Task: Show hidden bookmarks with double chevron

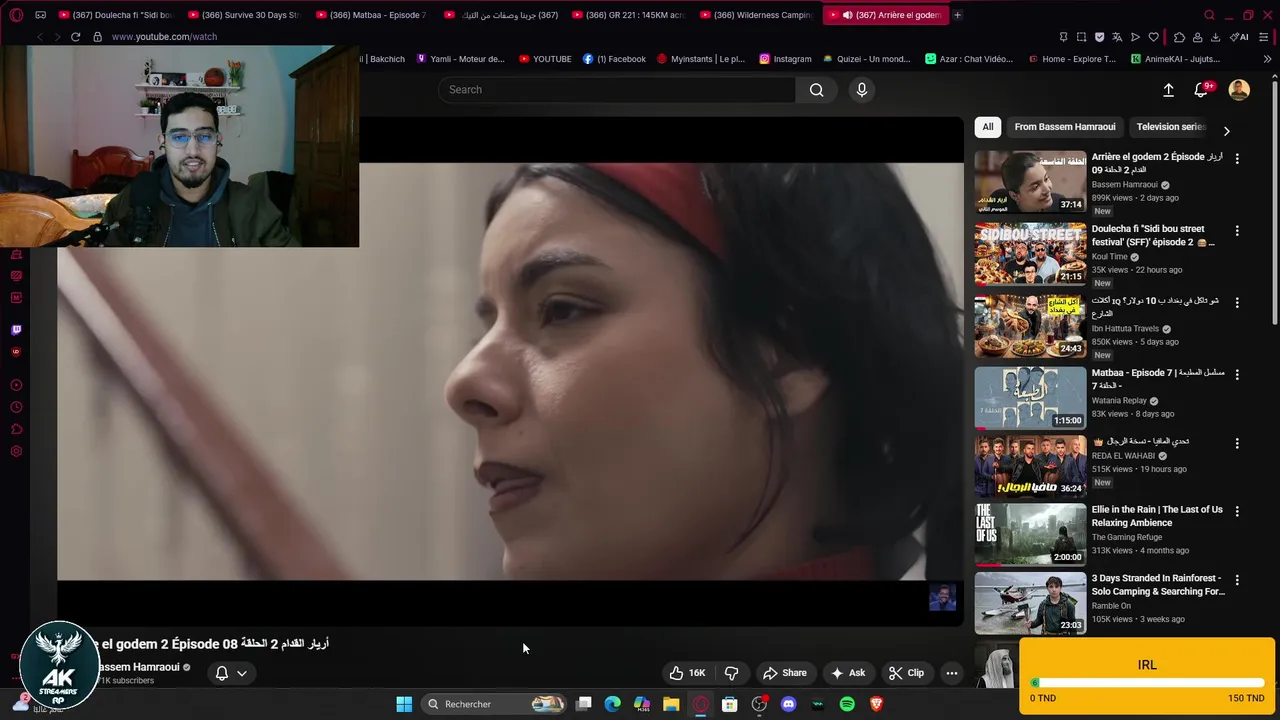Action: [x=1268, y=59]
